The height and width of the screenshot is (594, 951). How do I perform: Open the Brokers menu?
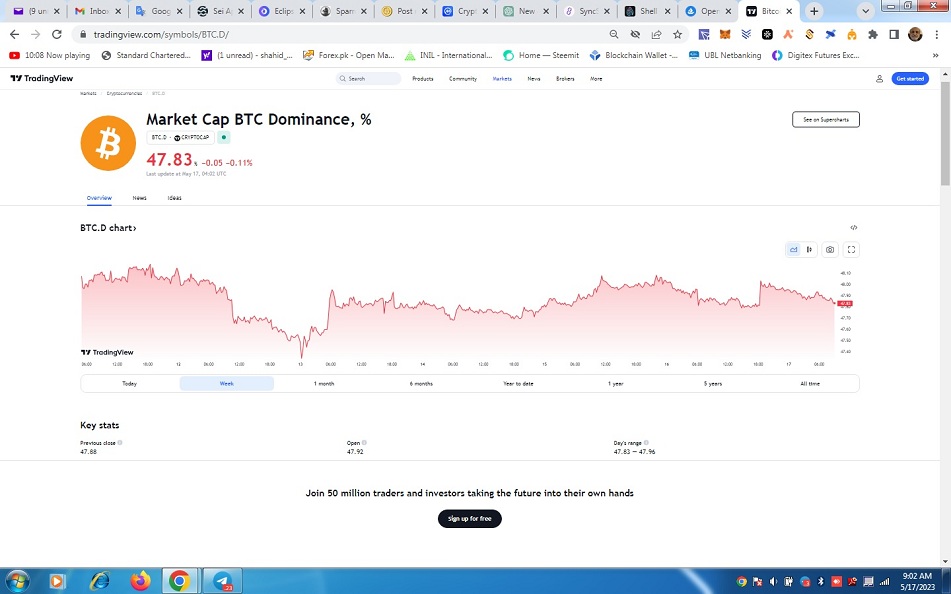pos(565,79)
